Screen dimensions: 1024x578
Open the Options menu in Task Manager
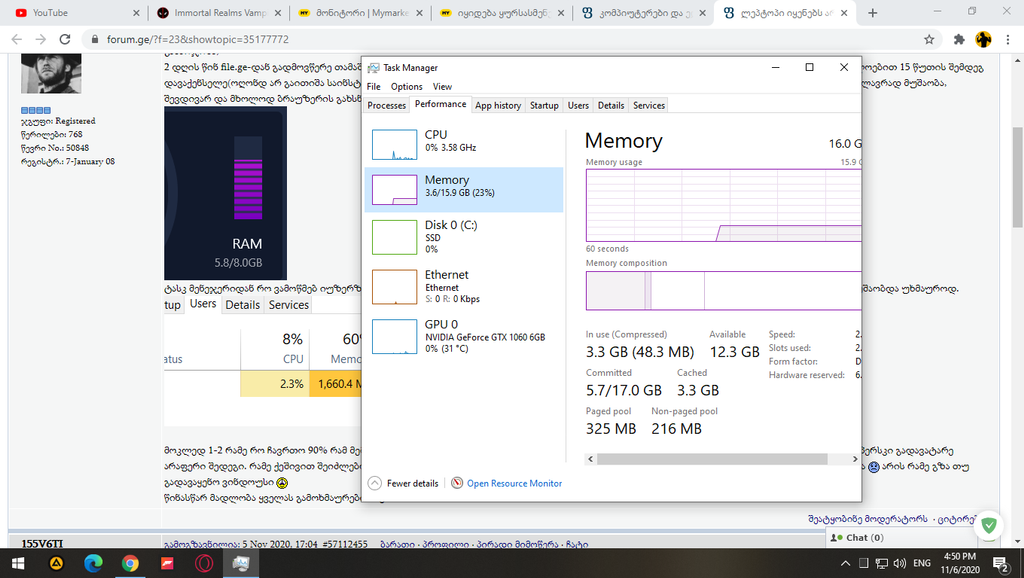[406, 86]
